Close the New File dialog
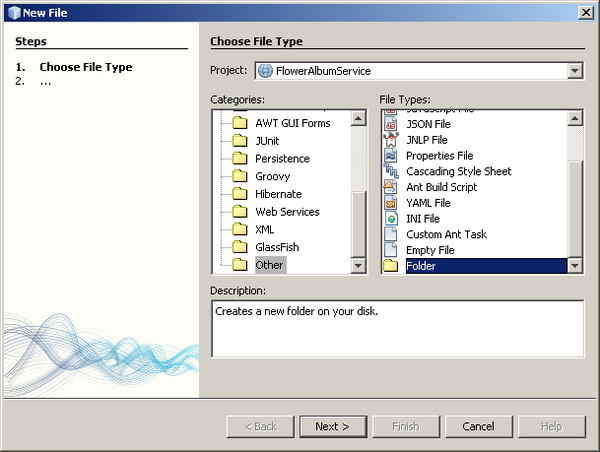The image size is (600, 452). (x=584, y=12)
